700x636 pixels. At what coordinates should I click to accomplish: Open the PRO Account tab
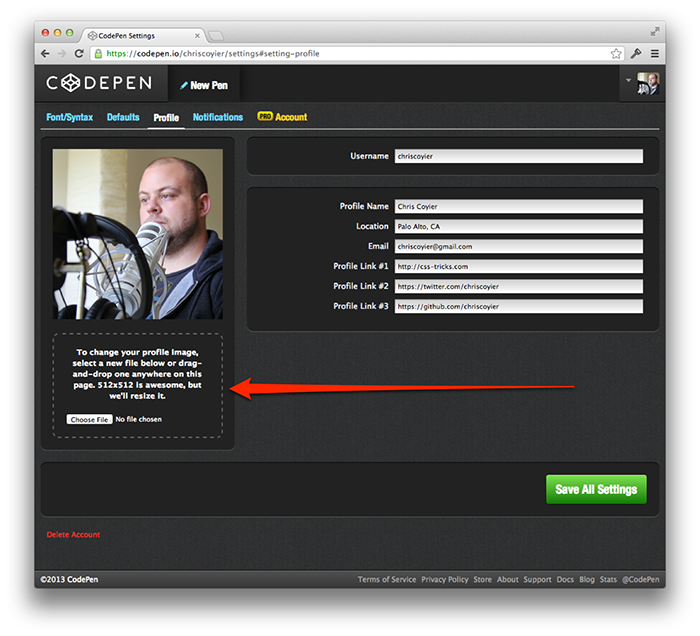[x=282, y=117]
